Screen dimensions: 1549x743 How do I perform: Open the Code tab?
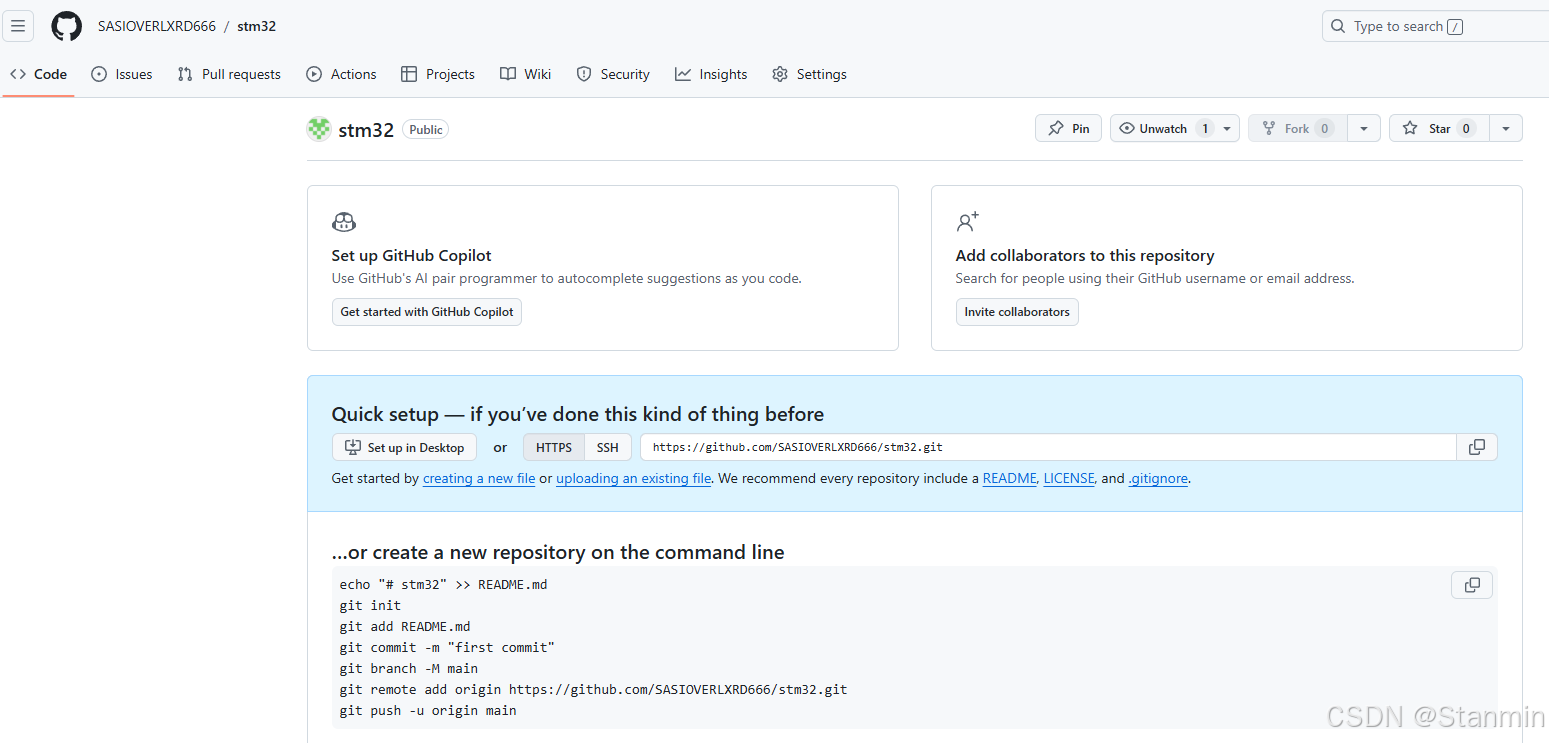coord(39,74)
